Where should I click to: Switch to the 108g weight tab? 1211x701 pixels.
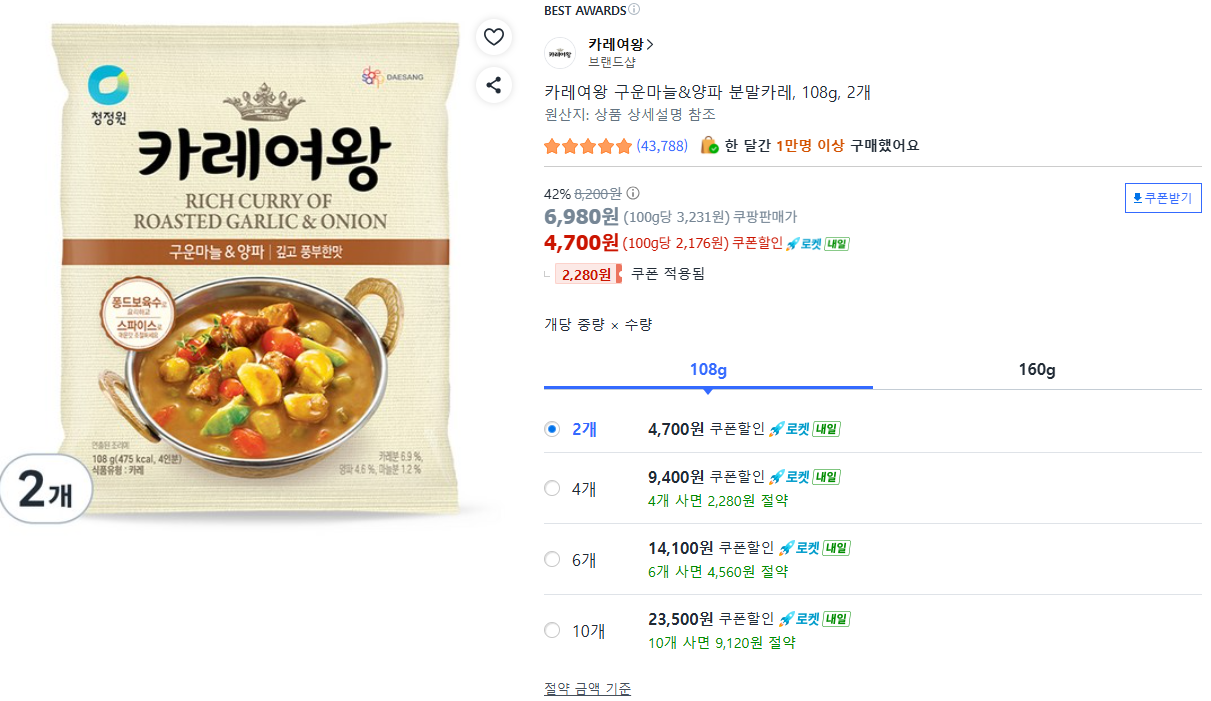pyautogui.click(x=708, y=370)
